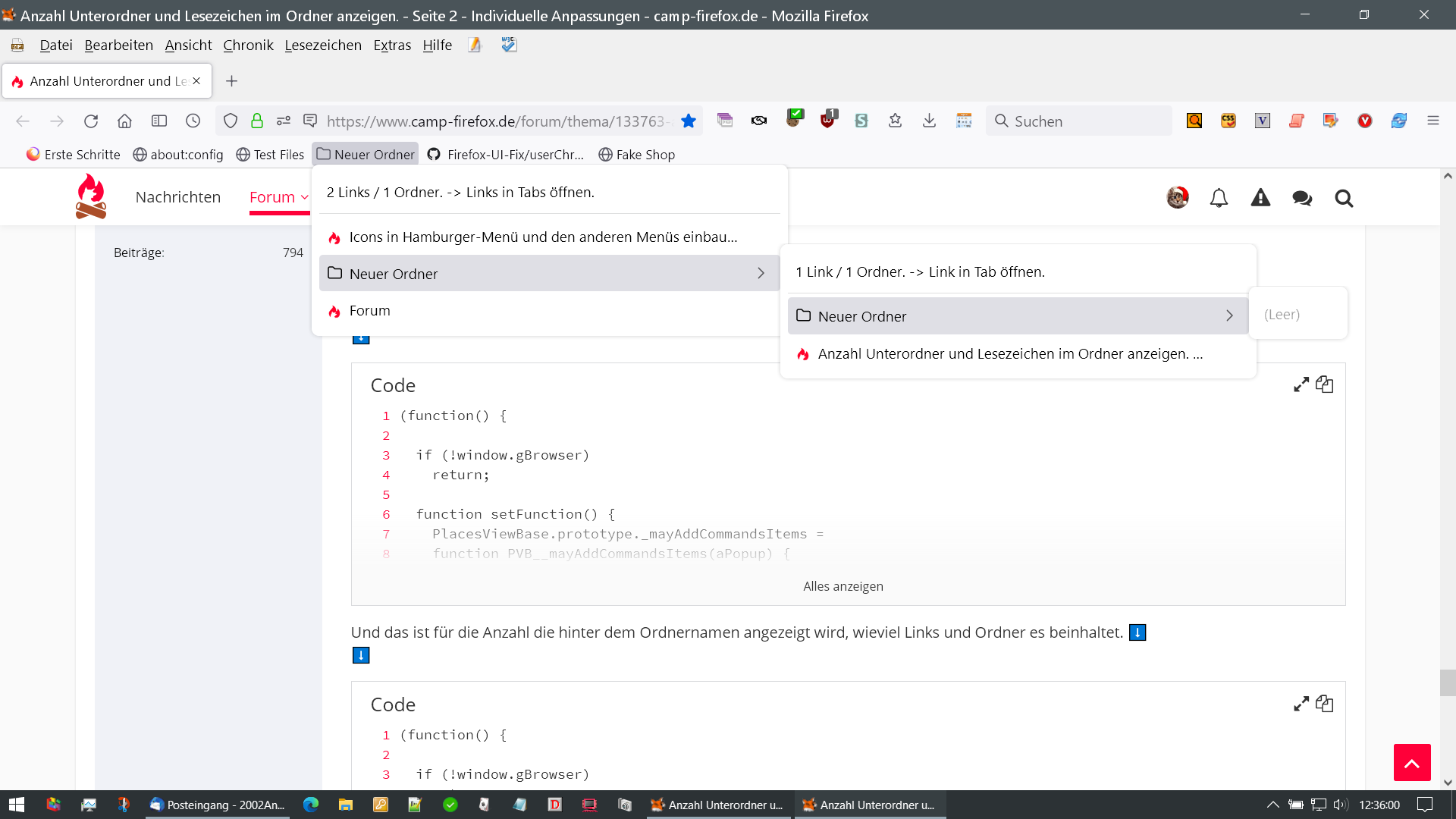The width and height of the screenshot is (1456, 819).
Task: Reload the current page
Action: (x=91, y=121)
